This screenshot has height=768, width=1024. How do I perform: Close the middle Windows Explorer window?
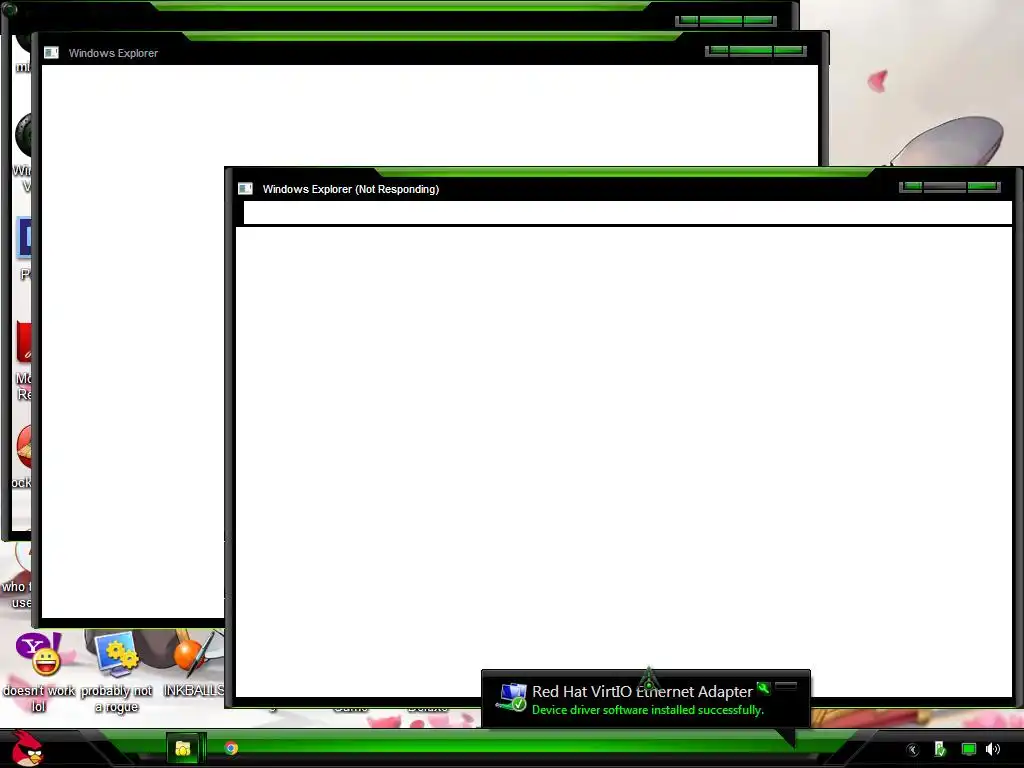pos(790,51)
